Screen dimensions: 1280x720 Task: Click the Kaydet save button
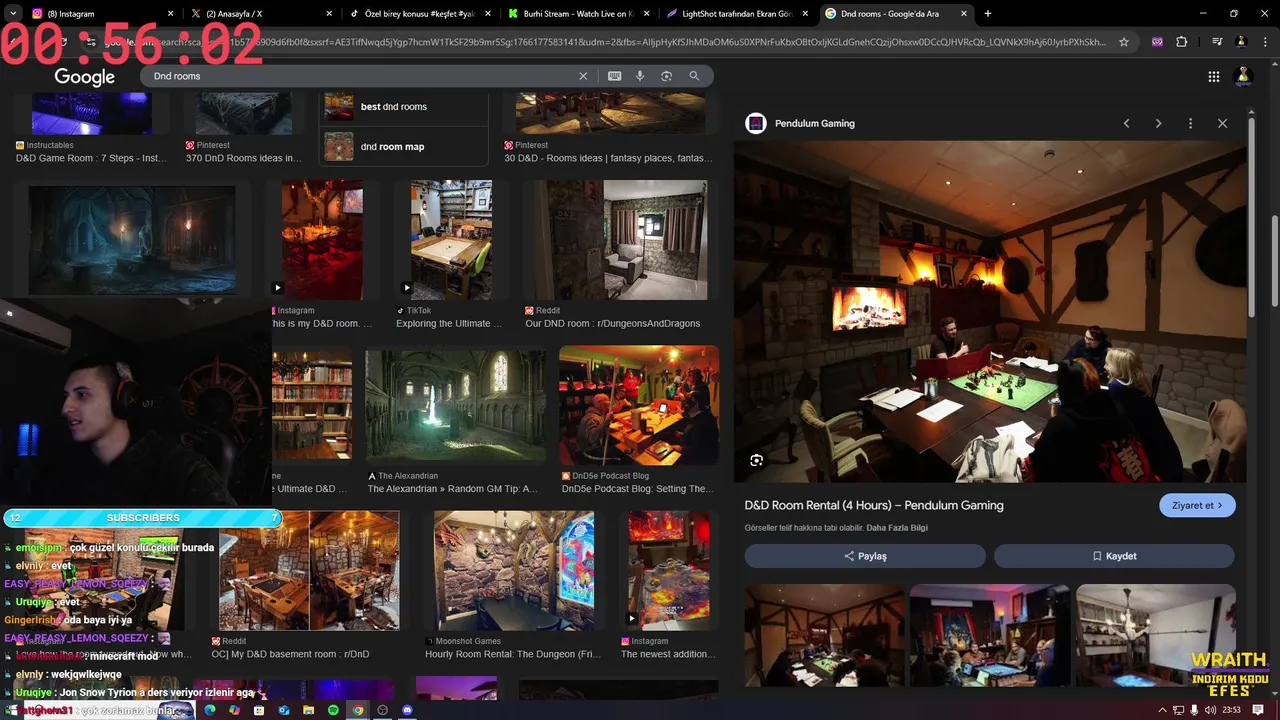click(1114, 556)
